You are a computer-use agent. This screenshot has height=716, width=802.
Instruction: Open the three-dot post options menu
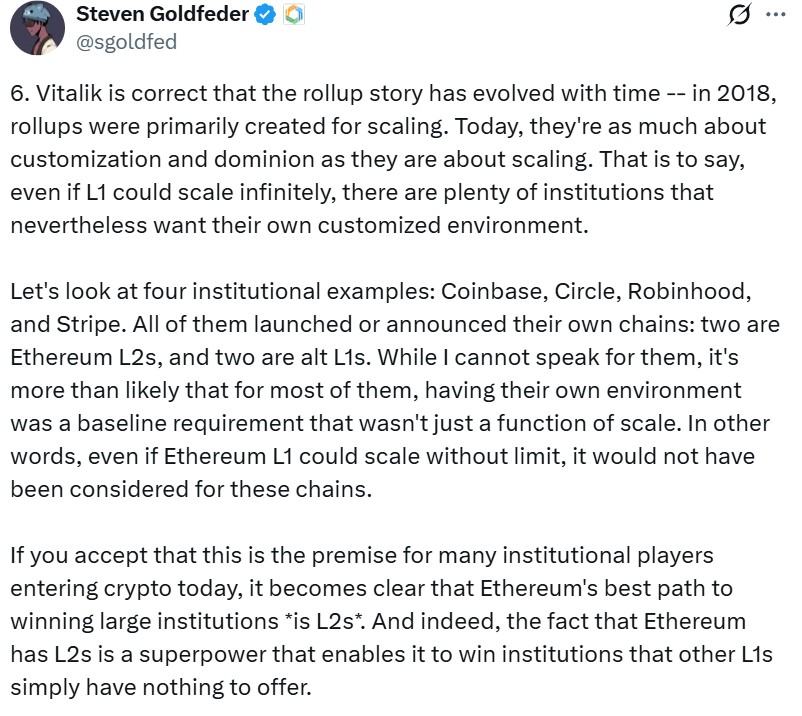pos(773,13)
